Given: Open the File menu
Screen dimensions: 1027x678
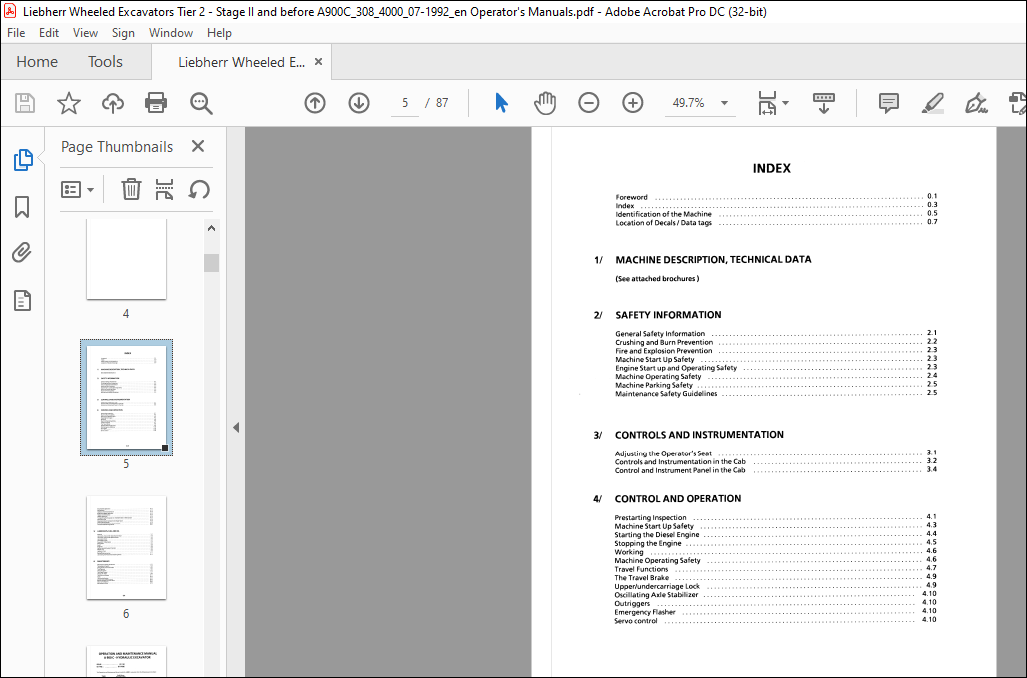Looking at the screenshot, I should [16, 33].
